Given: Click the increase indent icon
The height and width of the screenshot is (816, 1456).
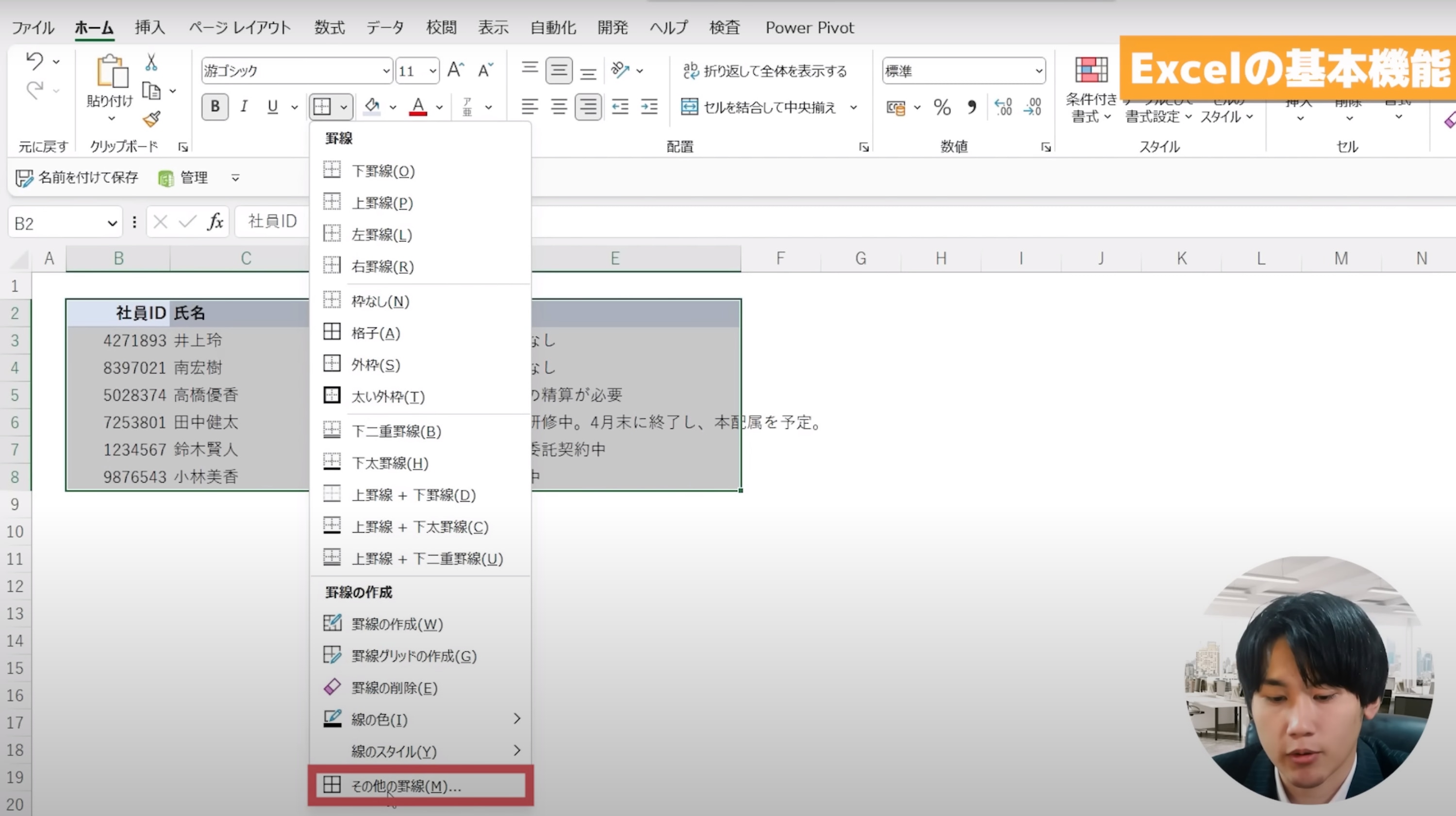Looking at the screenshot, I should [649, 106].
